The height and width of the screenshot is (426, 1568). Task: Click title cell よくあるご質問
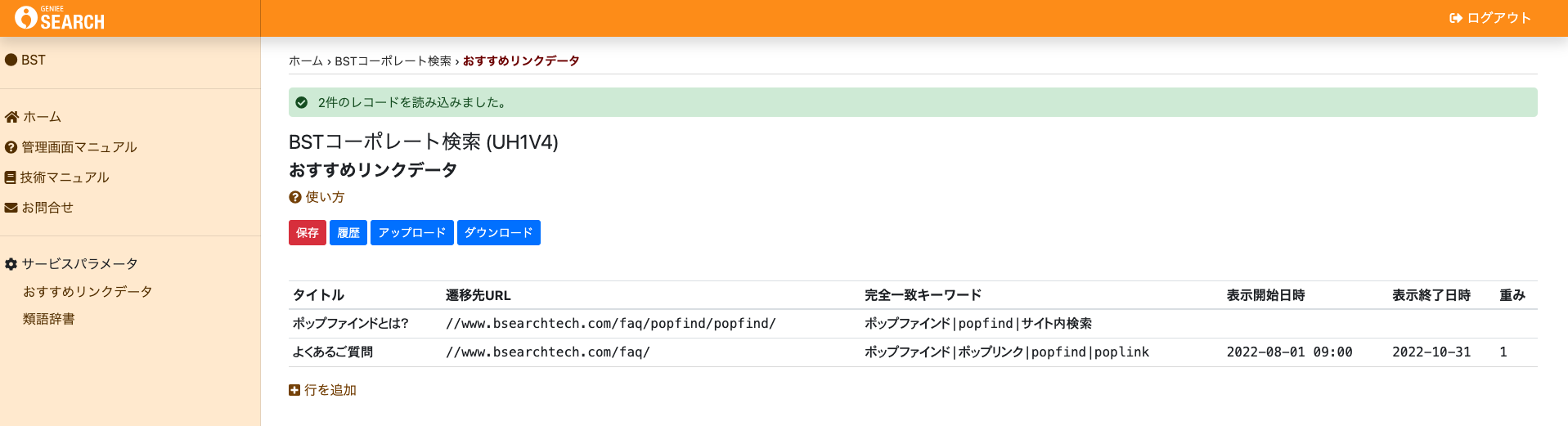pos(333,352)
